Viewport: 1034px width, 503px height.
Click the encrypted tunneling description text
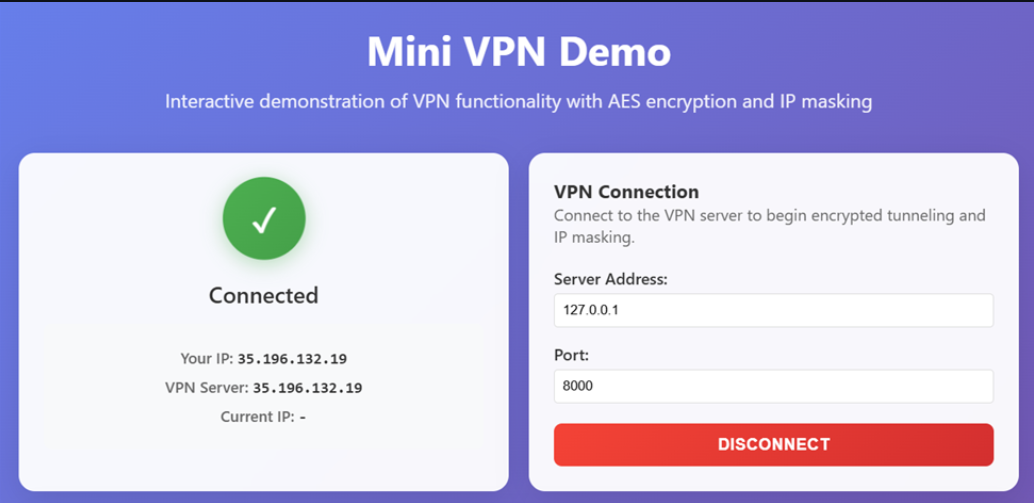coord(769,216)
